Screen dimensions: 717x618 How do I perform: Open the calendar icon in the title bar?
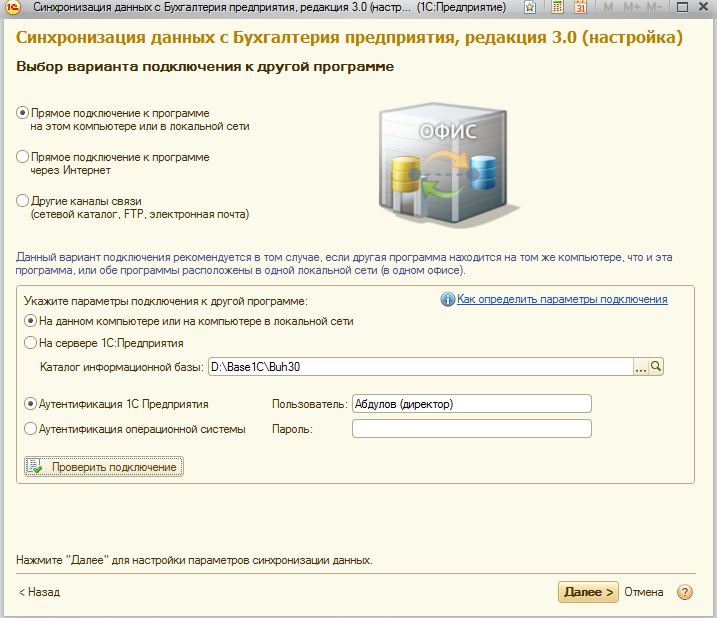click(x=580, y=8)
